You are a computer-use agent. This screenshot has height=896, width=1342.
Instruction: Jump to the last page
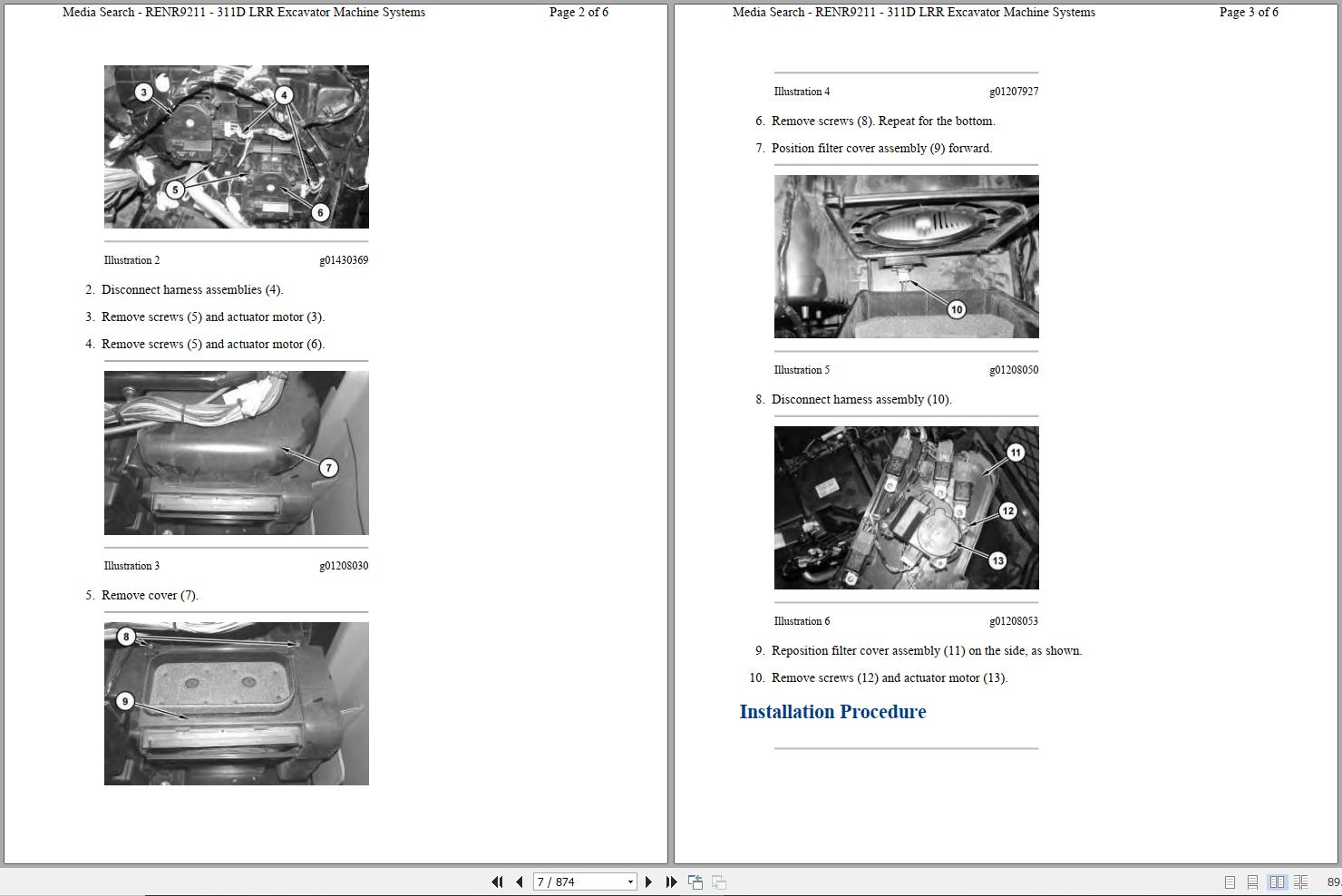(x=670, y=881)
